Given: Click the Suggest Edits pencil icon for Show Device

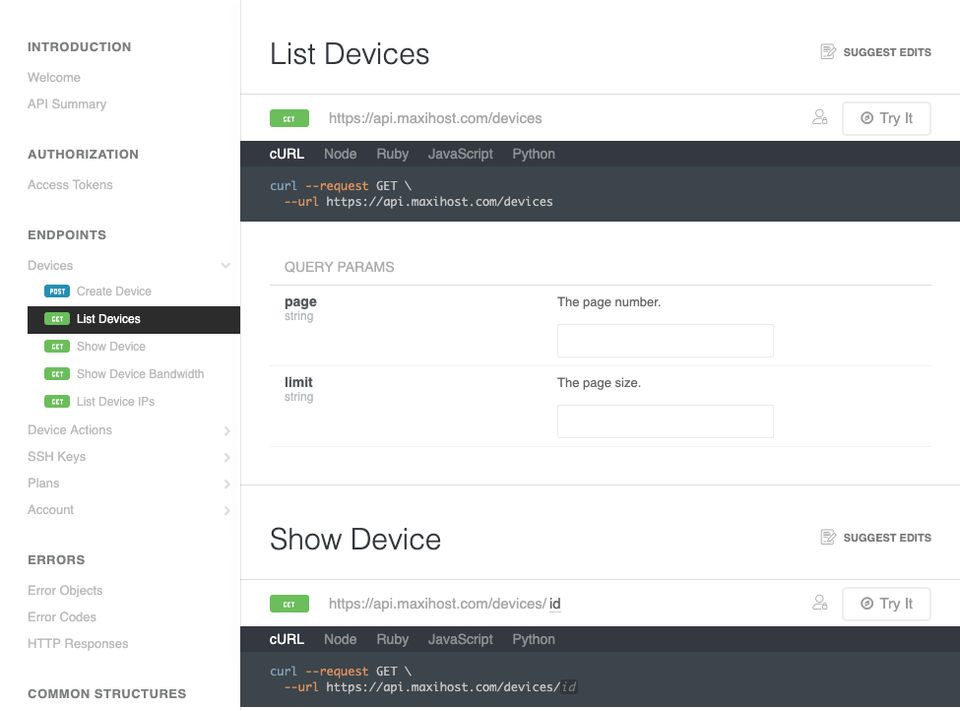Looking at the screenshot, I should pyautogui.click(x=828, y=538).
